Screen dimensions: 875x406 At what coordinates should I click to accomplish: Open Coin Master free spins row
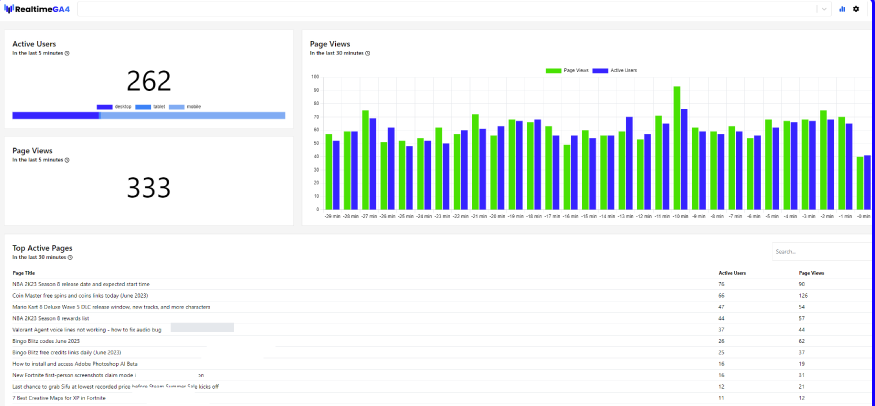pyautogui.click(x=438, y=296)
